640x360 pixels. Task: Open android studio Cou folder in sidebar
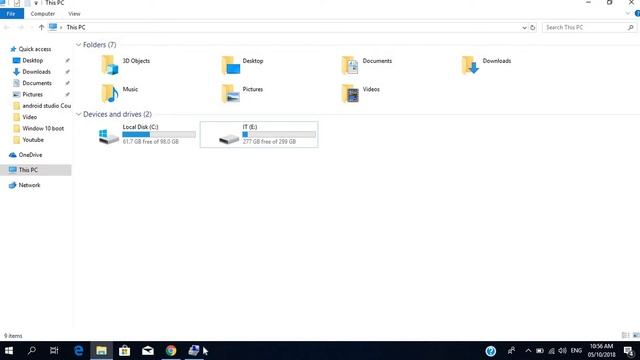pyautogui.click(x=47, y=106)
